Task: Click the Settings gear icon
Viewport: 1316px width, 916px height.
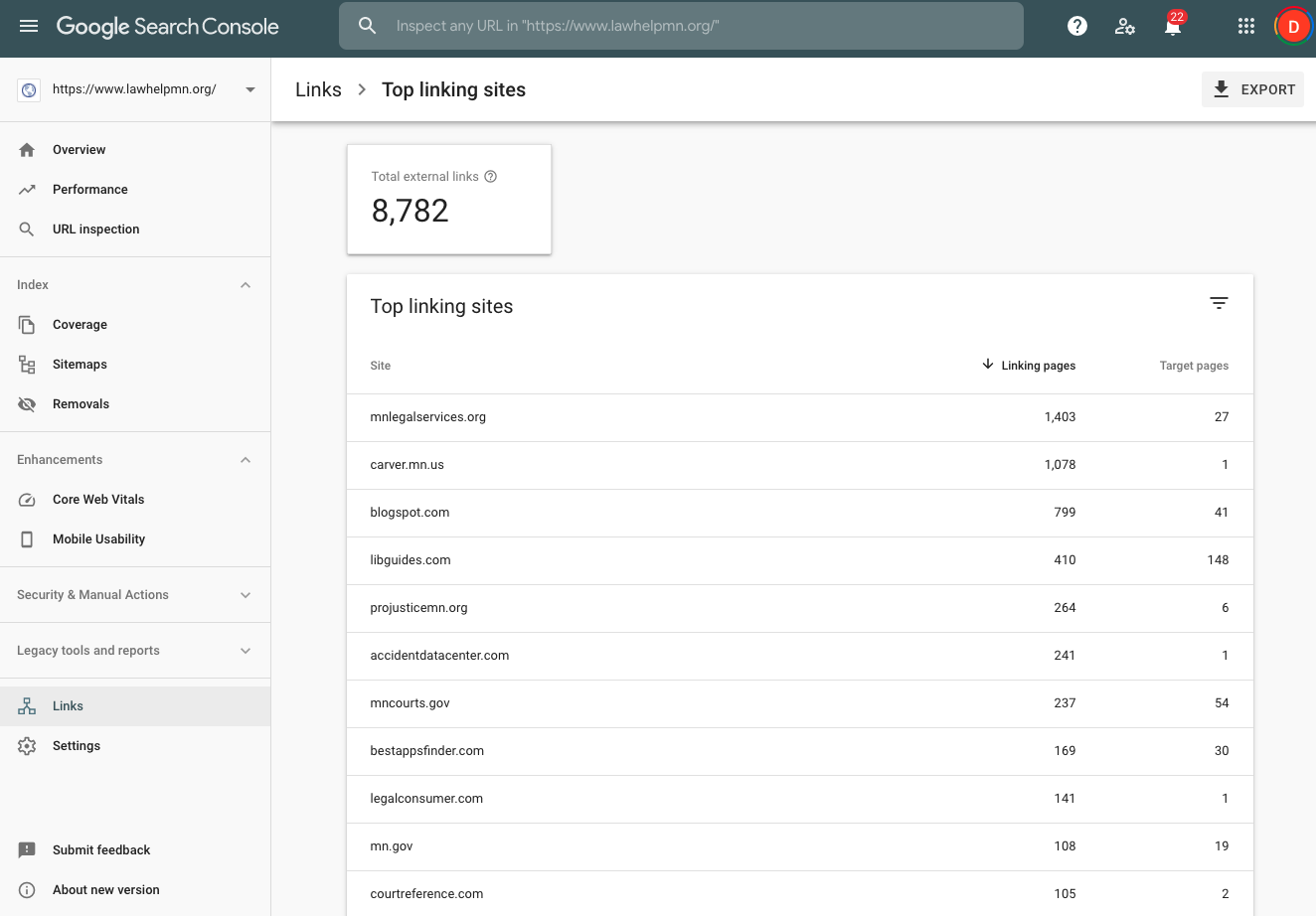Action: pyautogui.click(x=27, y=746)
